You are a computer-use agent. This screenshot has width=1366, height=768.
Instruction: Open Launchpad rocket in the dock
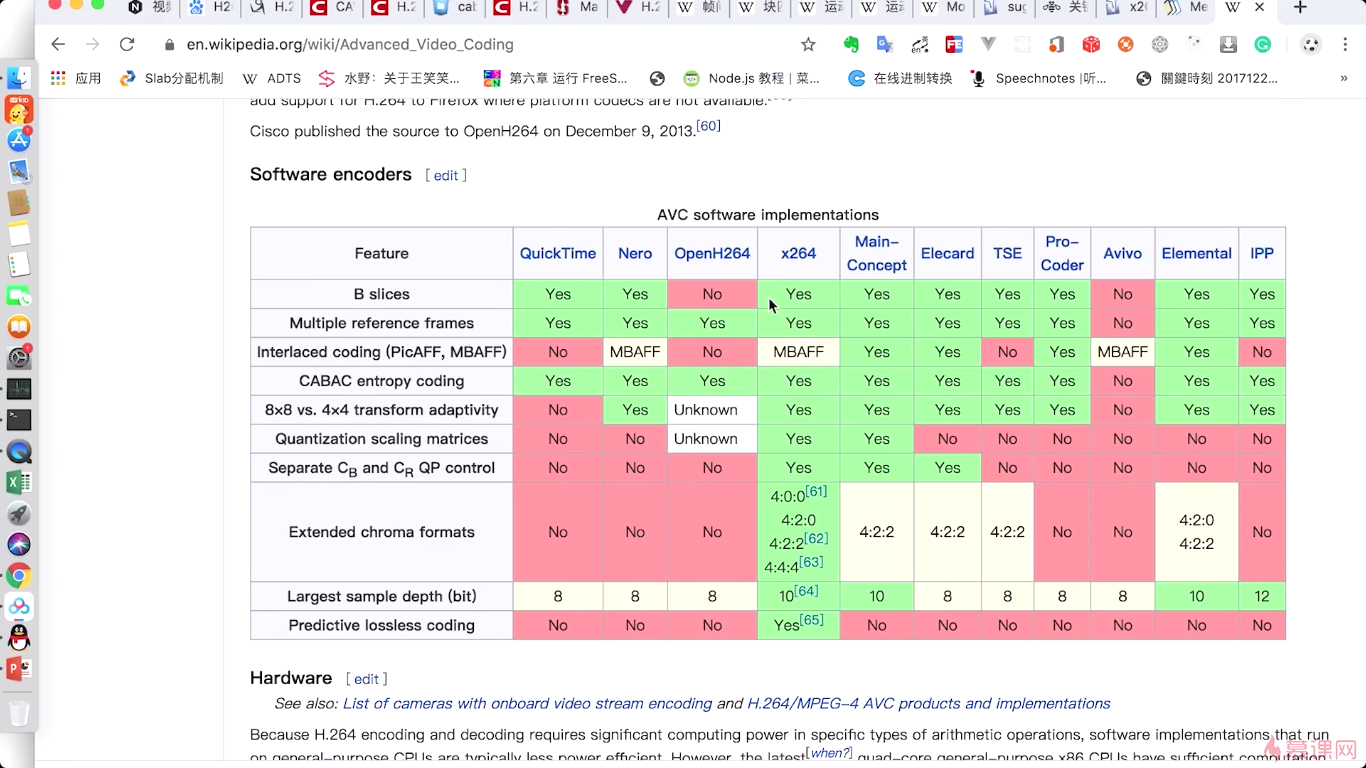pos(19,514)
